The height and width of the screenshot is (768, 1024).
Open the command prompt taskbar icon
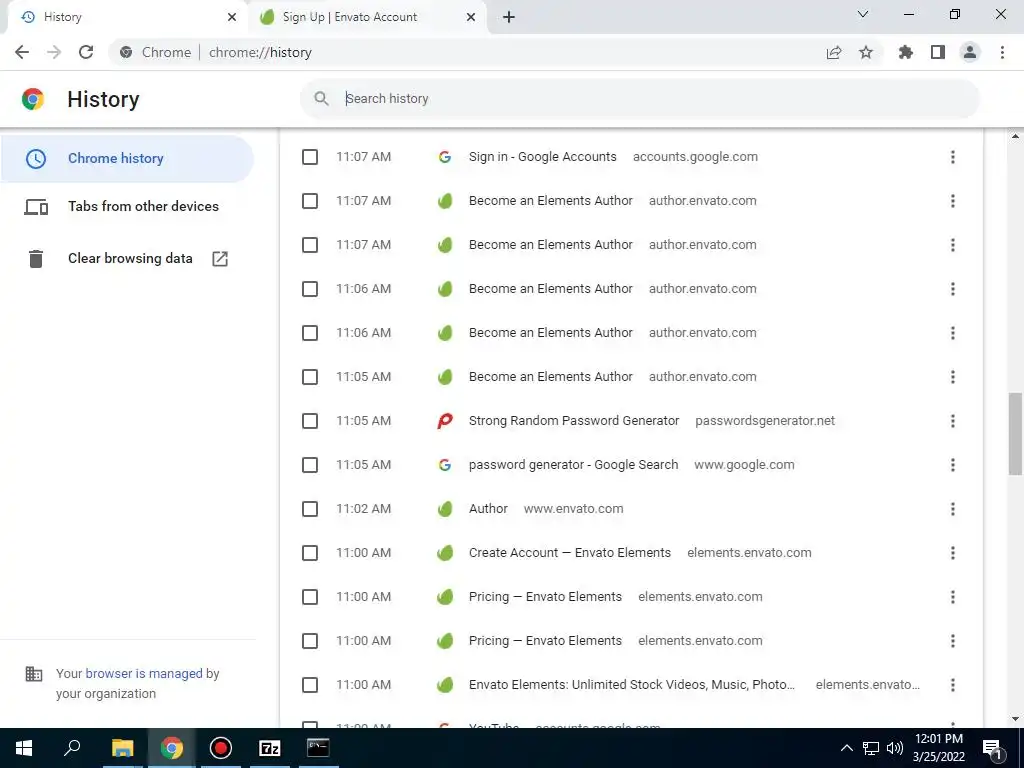pos(318,748)
